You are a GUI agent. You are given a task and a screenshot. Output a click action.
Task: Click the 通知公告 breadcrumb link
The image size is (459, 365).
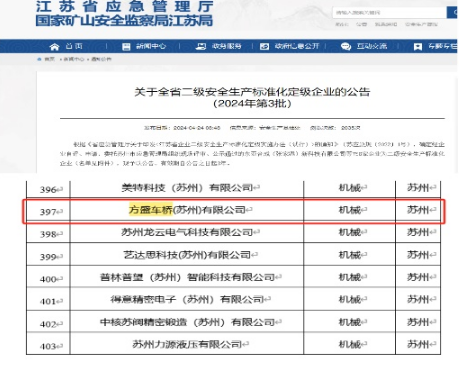[x=101, y=59]
